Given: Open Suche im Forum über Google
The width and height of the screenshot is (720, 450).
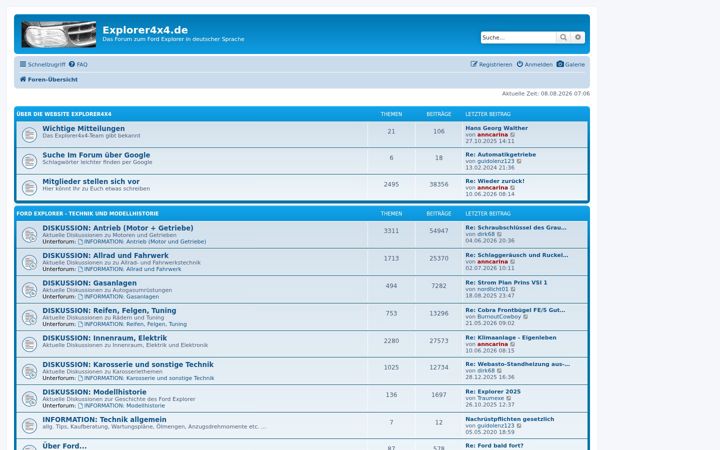Looking at the screenshot, I should [x=96, y=155].
